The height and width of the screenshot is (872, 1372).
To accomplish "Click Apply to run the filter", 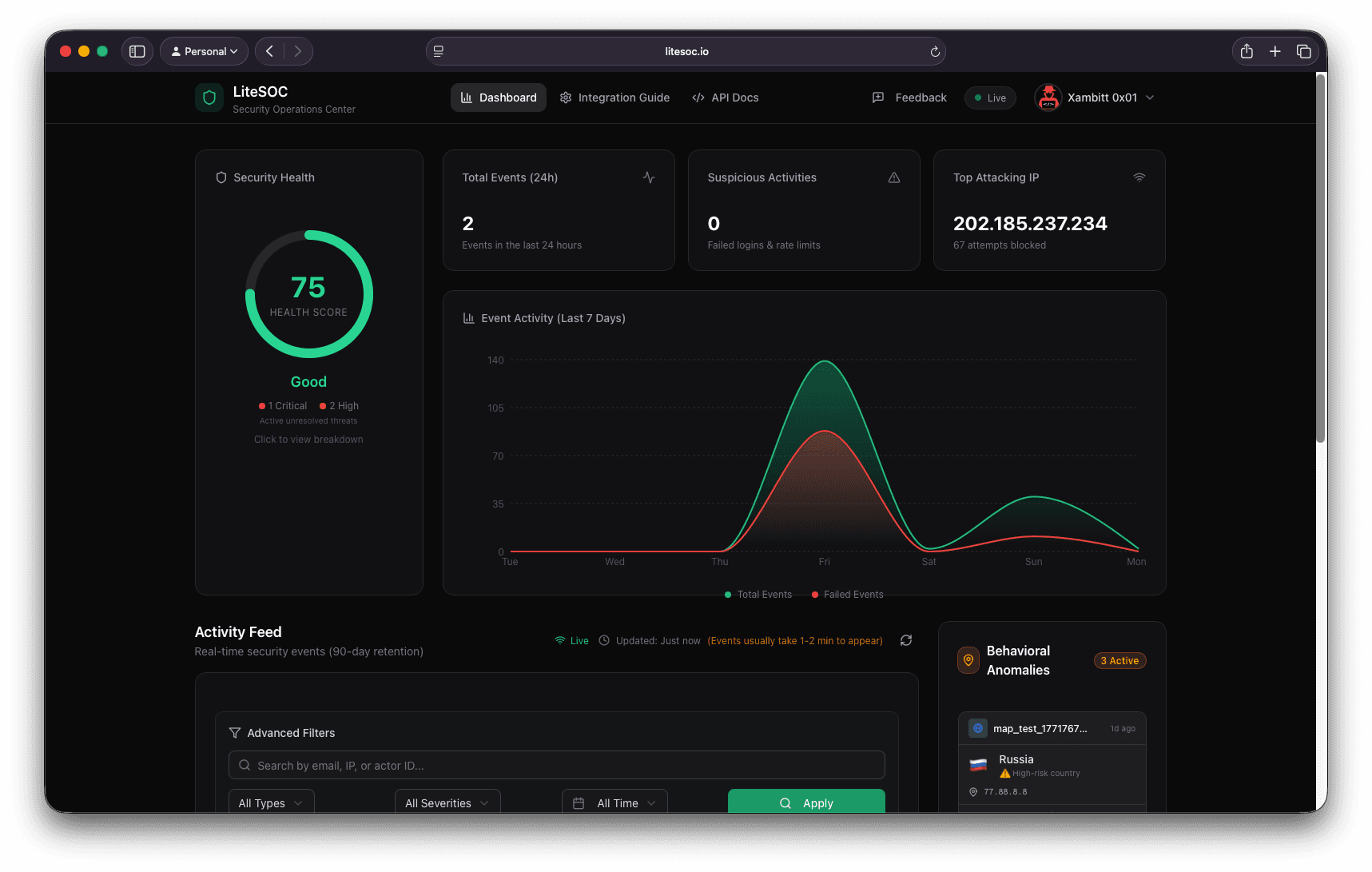I will pyautogui.click(x=806, y=802).
